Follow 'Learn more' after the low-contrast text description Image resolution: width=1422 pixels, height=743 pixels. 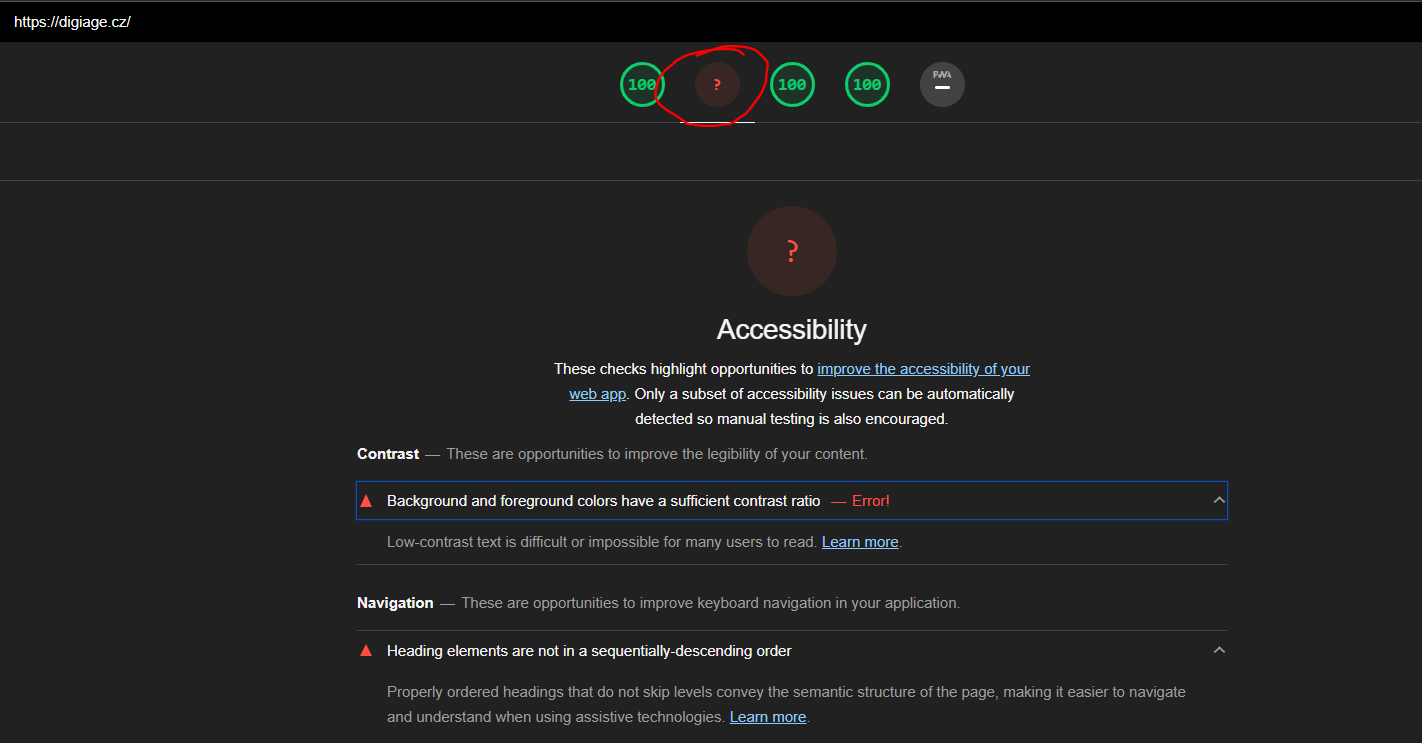click(860, 542)
